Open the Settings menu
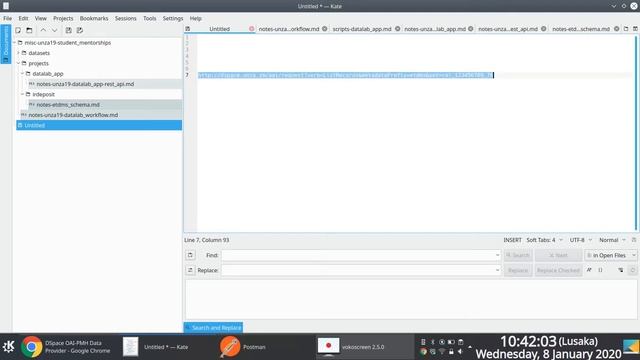 (173, 18)
